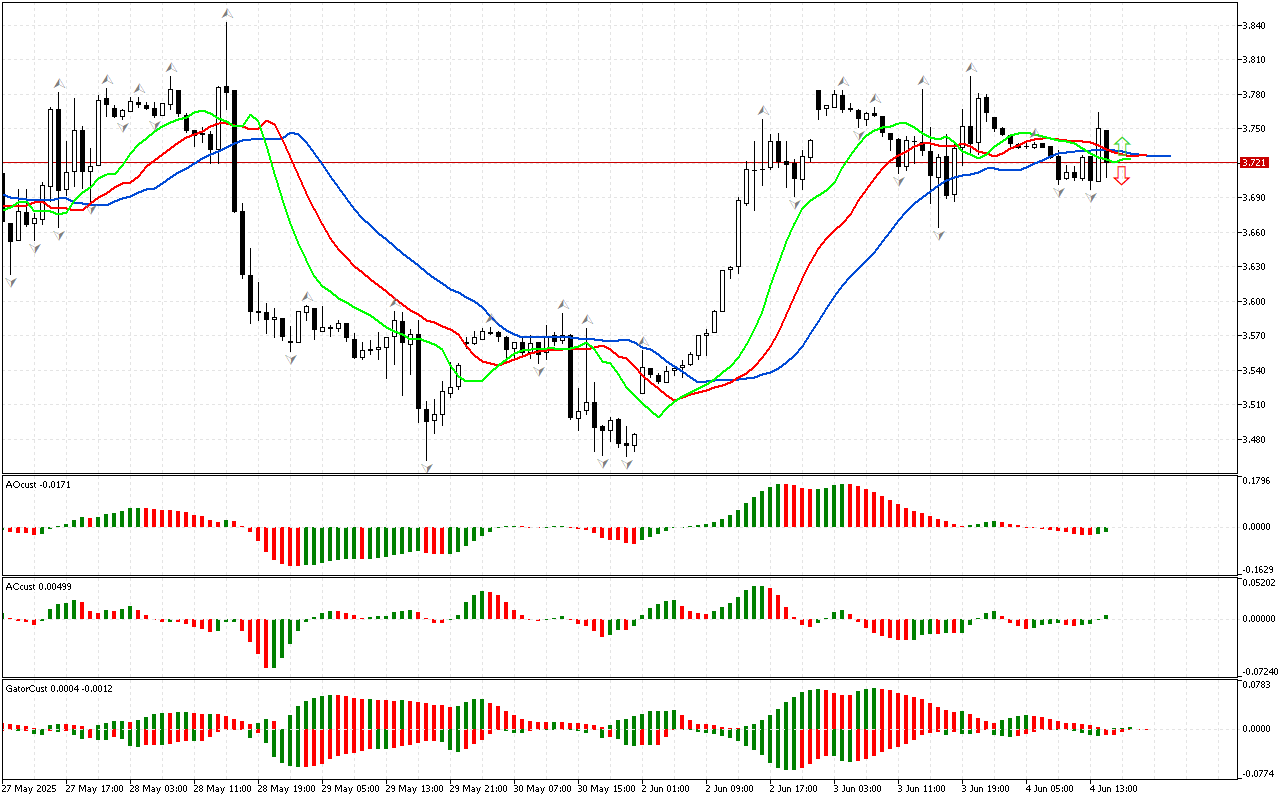Click the 0.0783 Gator scale value
Screen dimensions: 1280x800
click(1256, 685)
